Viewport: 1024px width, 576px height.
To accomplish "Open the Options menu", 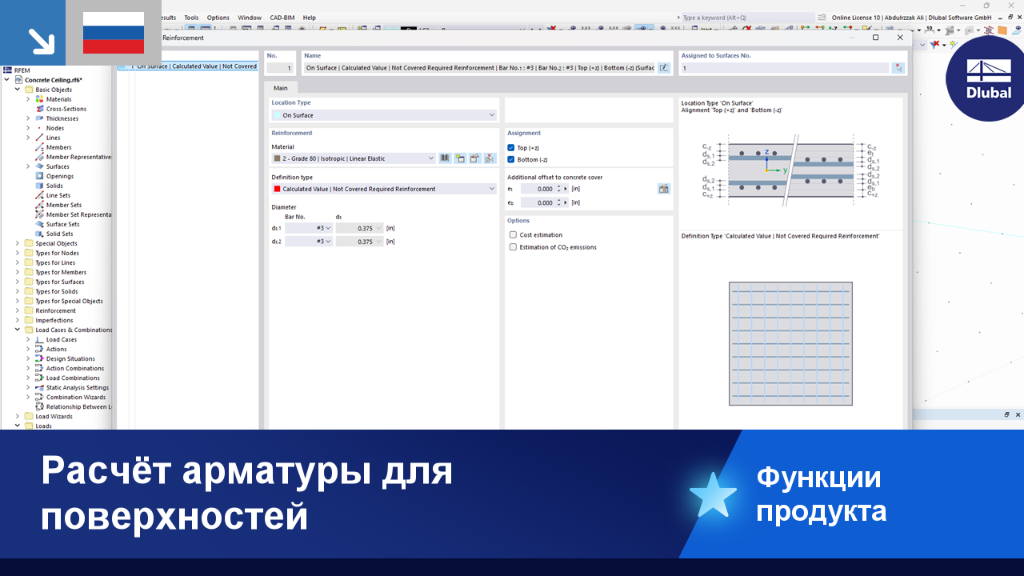I will pos(218,18).
